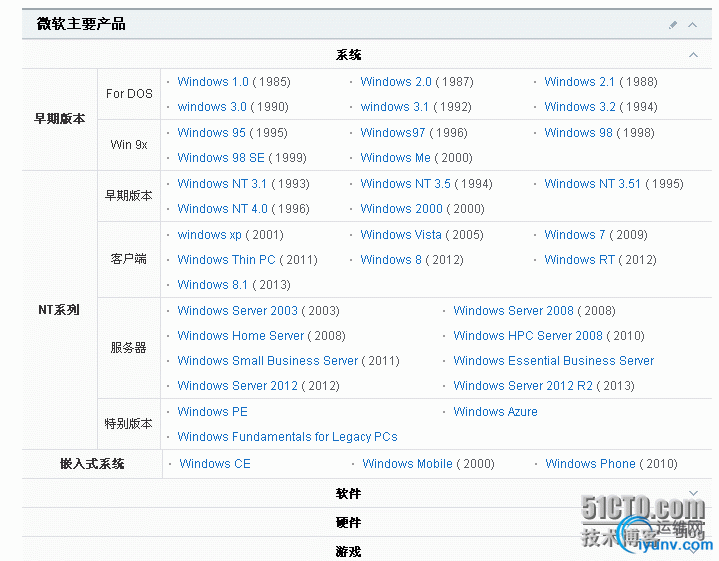Open the Windows Mobile link

(x=407, y=464)
